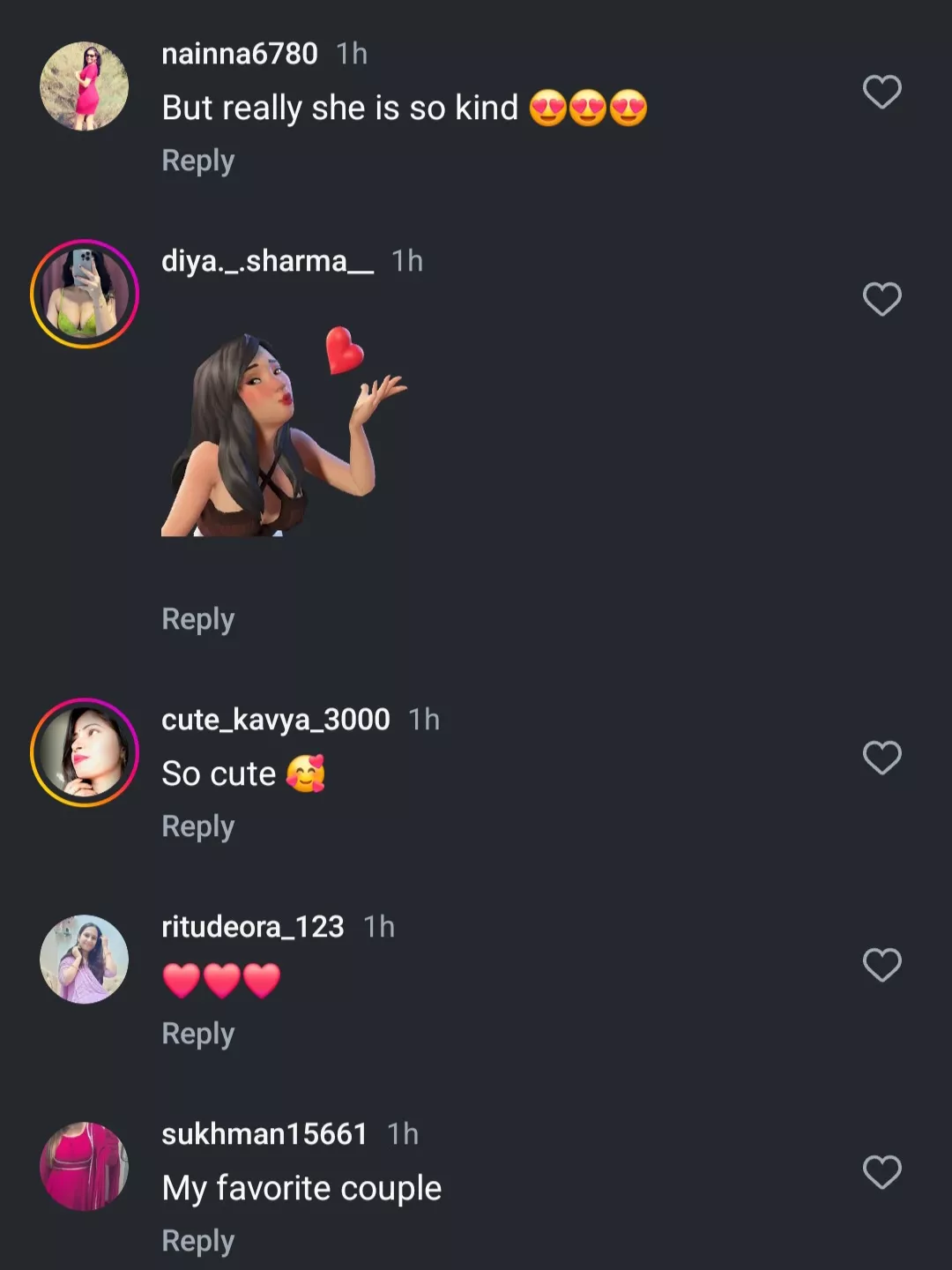This screenshot has width=952, height=1270.
Task: View cute_kavya_3000's story ring avatar
Action: point(85,752)
